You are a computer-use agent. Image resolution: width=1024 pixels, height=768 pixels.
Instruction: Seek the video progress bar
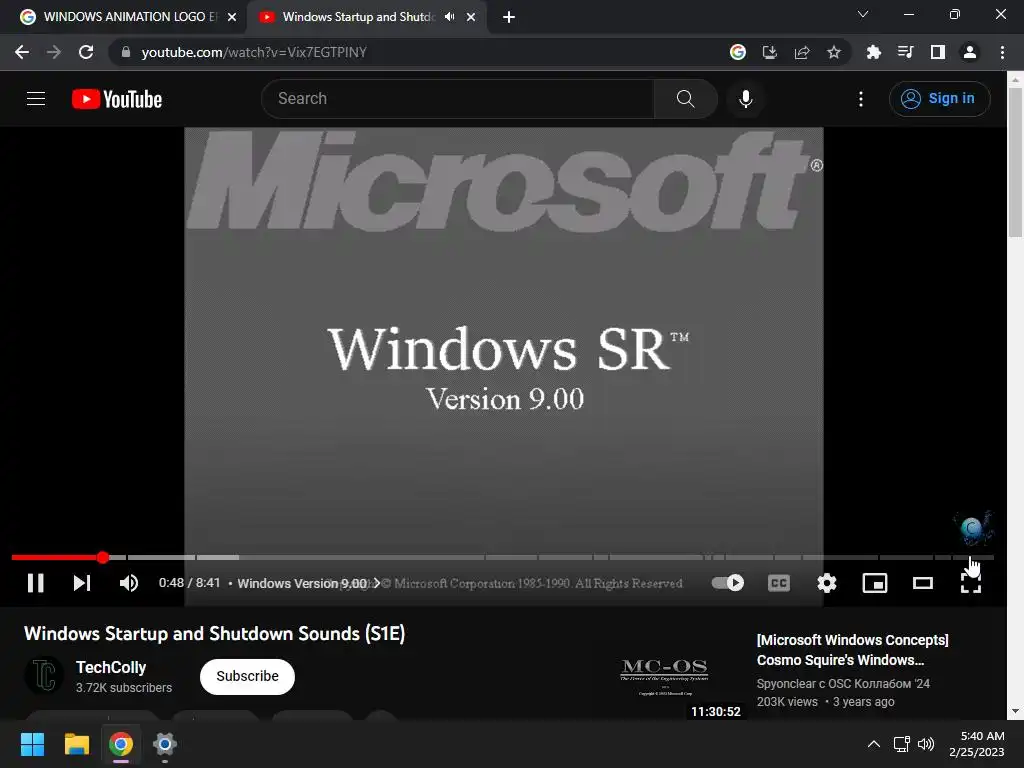coord(503,557)
